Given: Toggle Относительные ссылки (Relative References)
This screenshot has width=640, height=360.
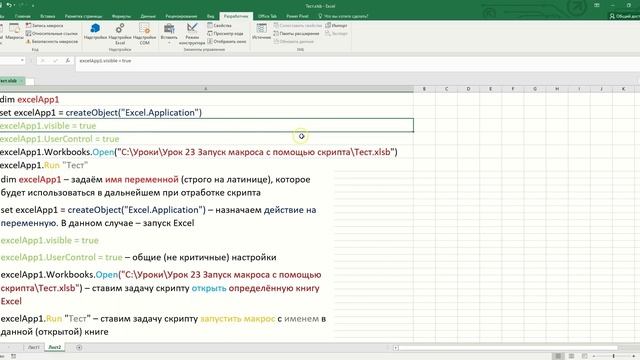Looking at the screenshot, I should coord(52,33).
